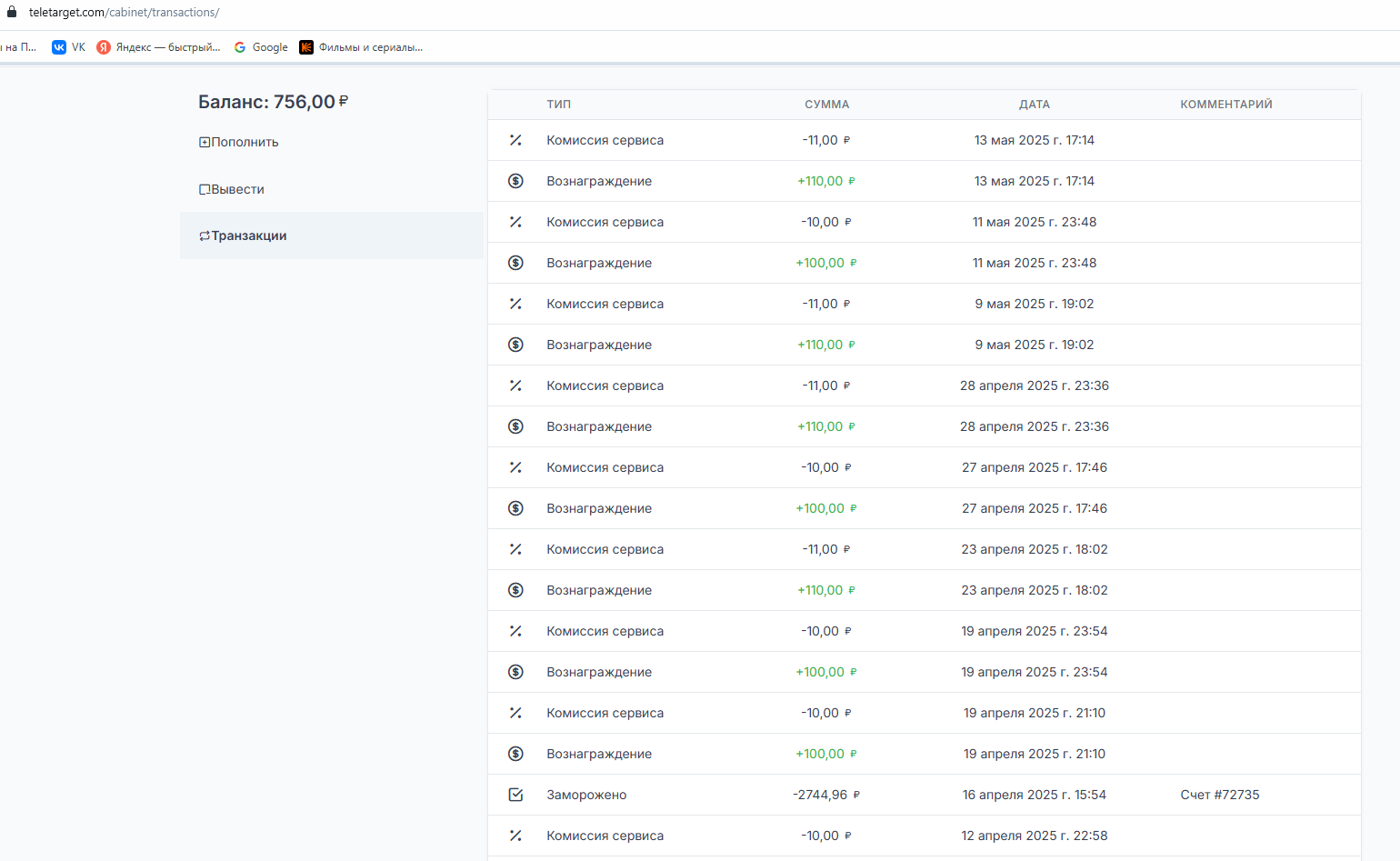Click the -11,00 ₽ amount dated 23 апреля 18:02
Image resolution: width=1400 pixels, height=861 pixels.
pyautogui.click(x=826, y=549)
